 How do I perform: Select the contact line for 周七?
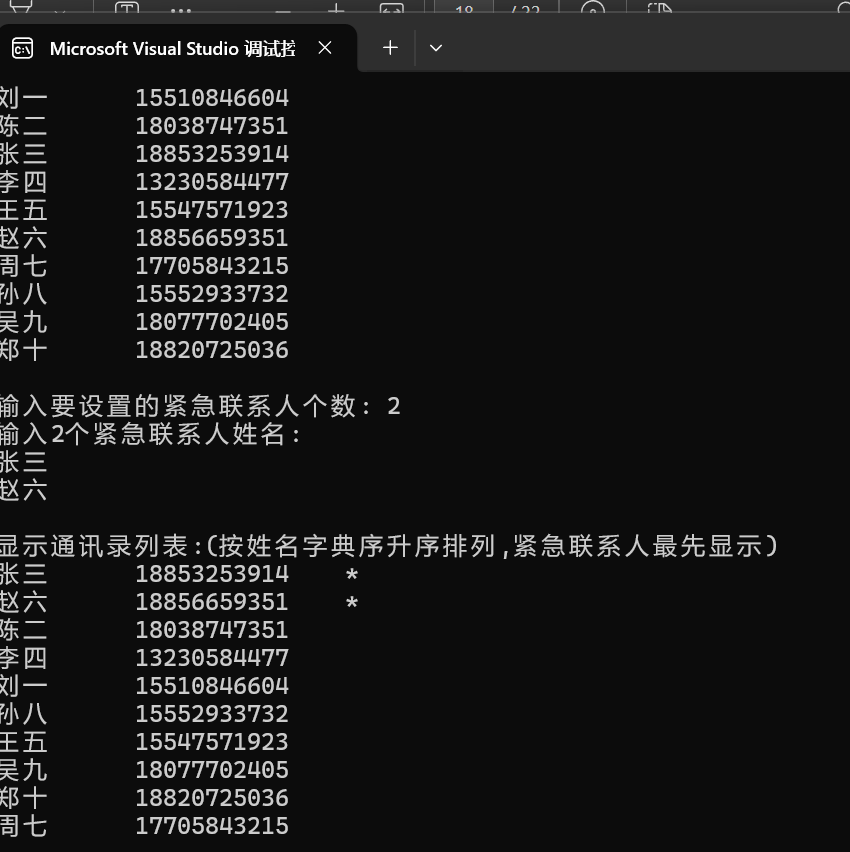coord(145,825)
